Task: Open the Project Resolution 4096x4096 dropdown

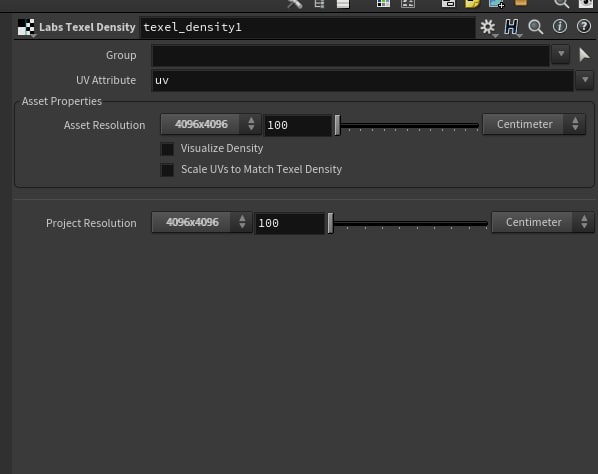Action: tap(202, 222)
